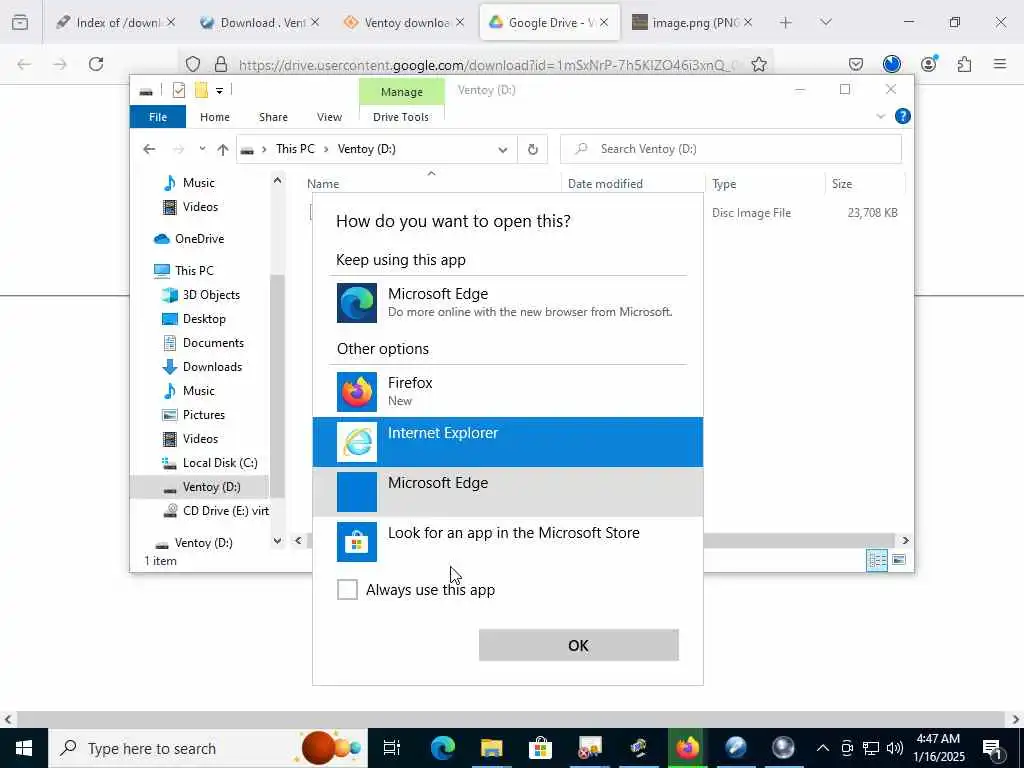
Task: Tick the Always use this app checkbox
Action: [x=347, y=589]
